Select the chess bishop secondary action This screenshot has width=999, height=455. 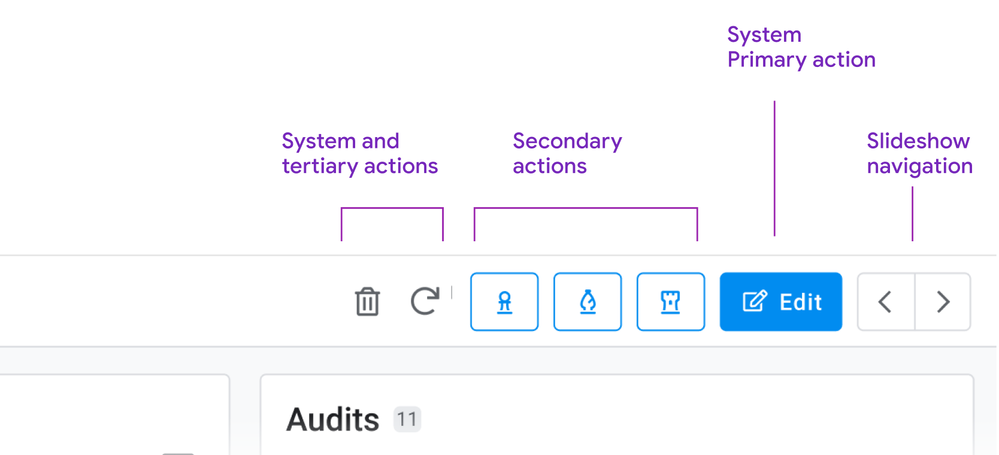click(x=587, y=302)
